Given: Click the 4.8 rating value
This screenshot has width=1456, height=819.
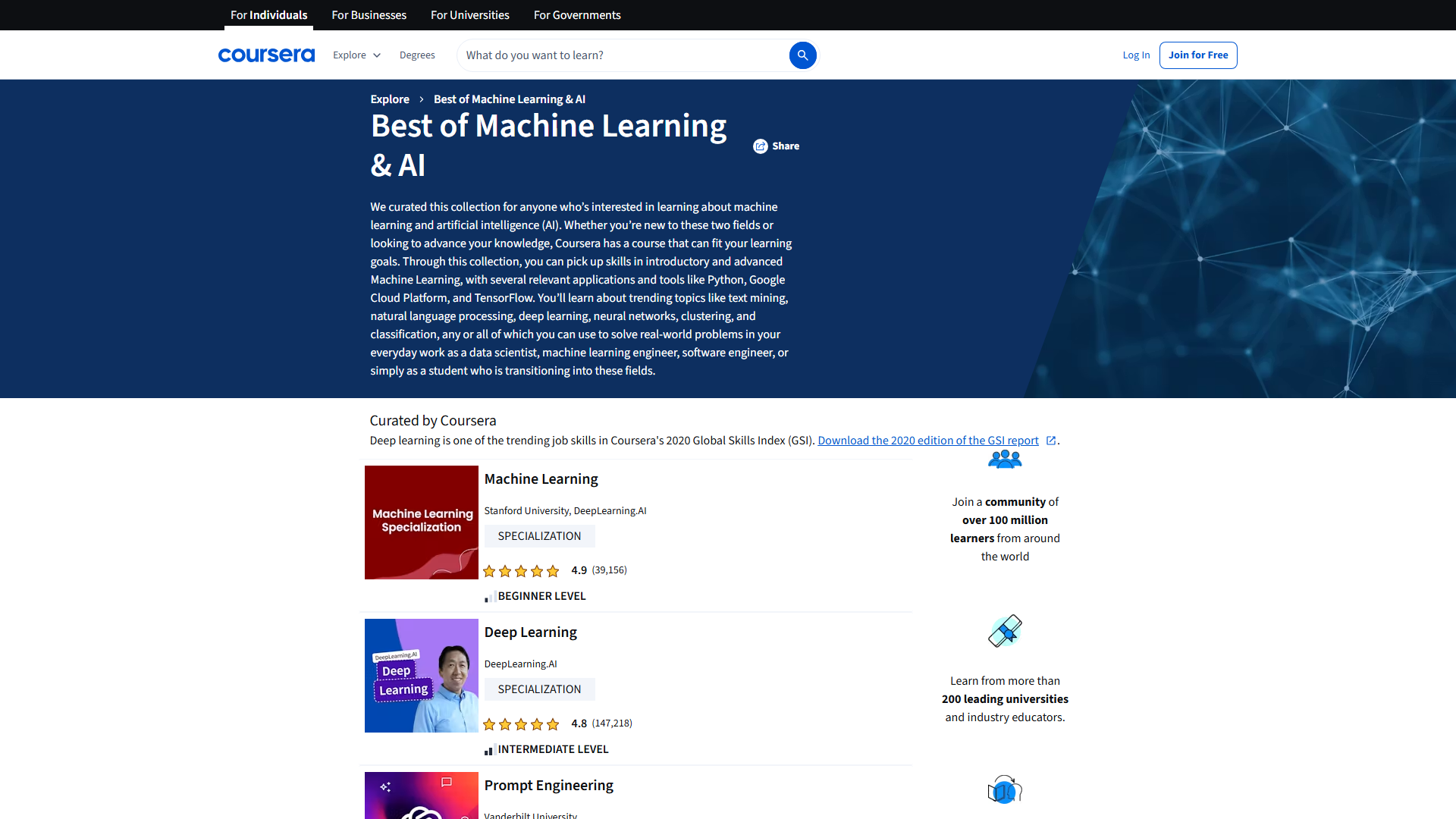Looking at the screenshot, I should pyautogui.click(x=579, y=723).
